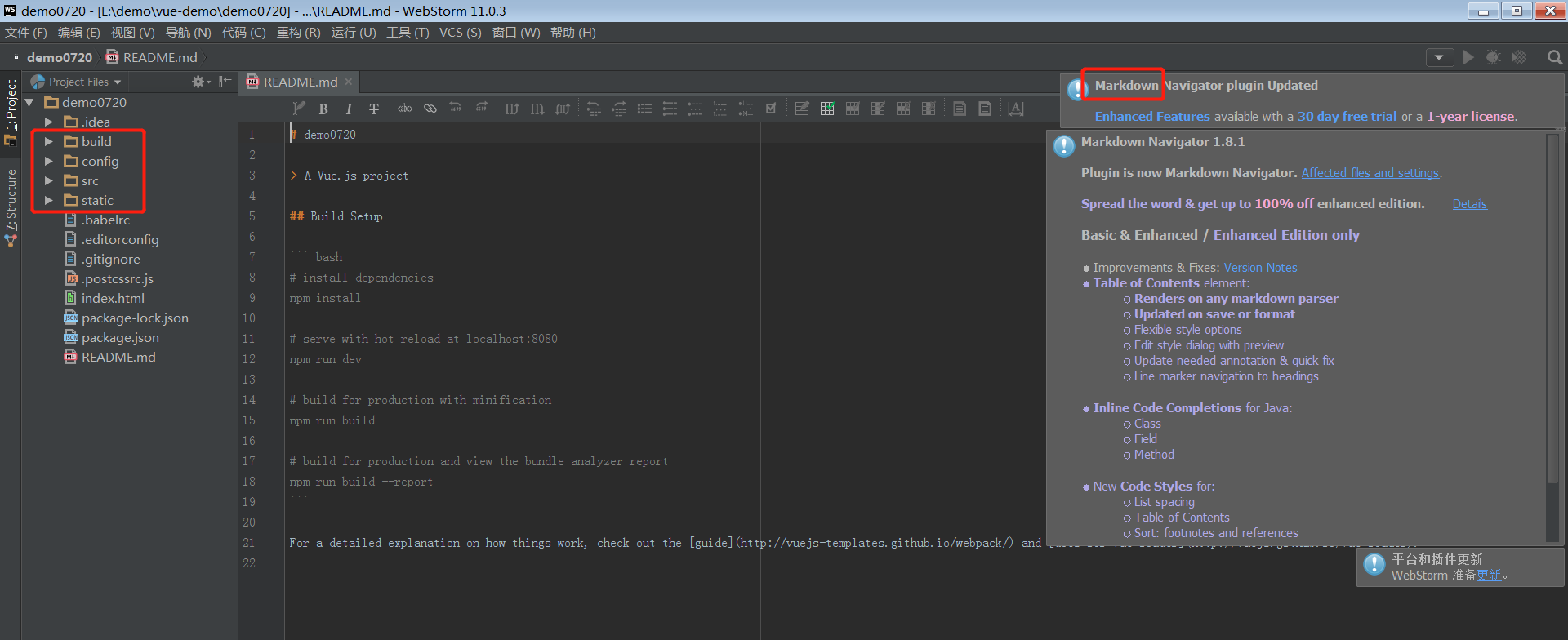Open the 文件 (F) menu

tap(26, 33)
